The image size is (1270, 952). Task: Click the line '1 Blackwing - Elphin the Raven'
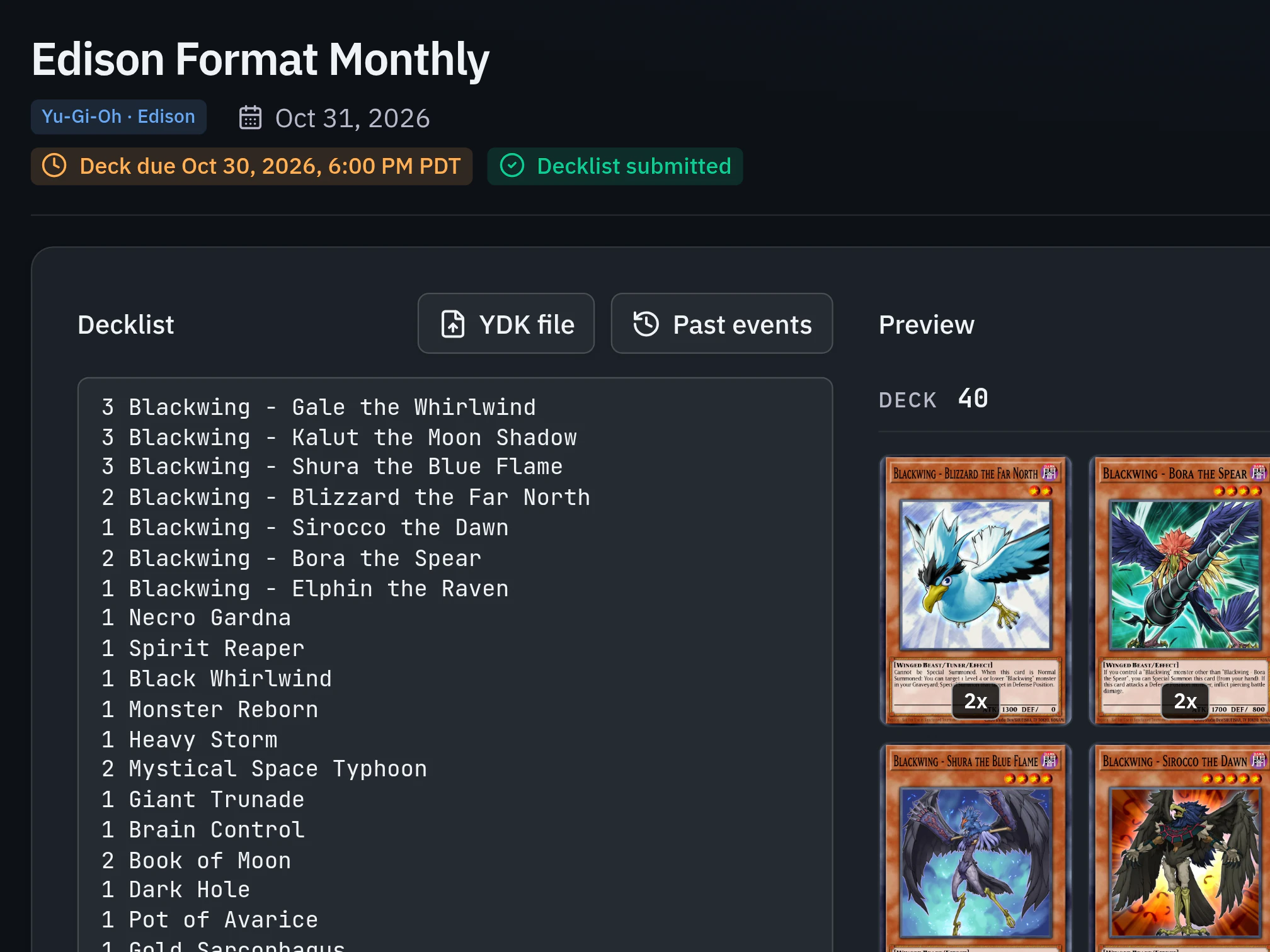tap(305, 589)
